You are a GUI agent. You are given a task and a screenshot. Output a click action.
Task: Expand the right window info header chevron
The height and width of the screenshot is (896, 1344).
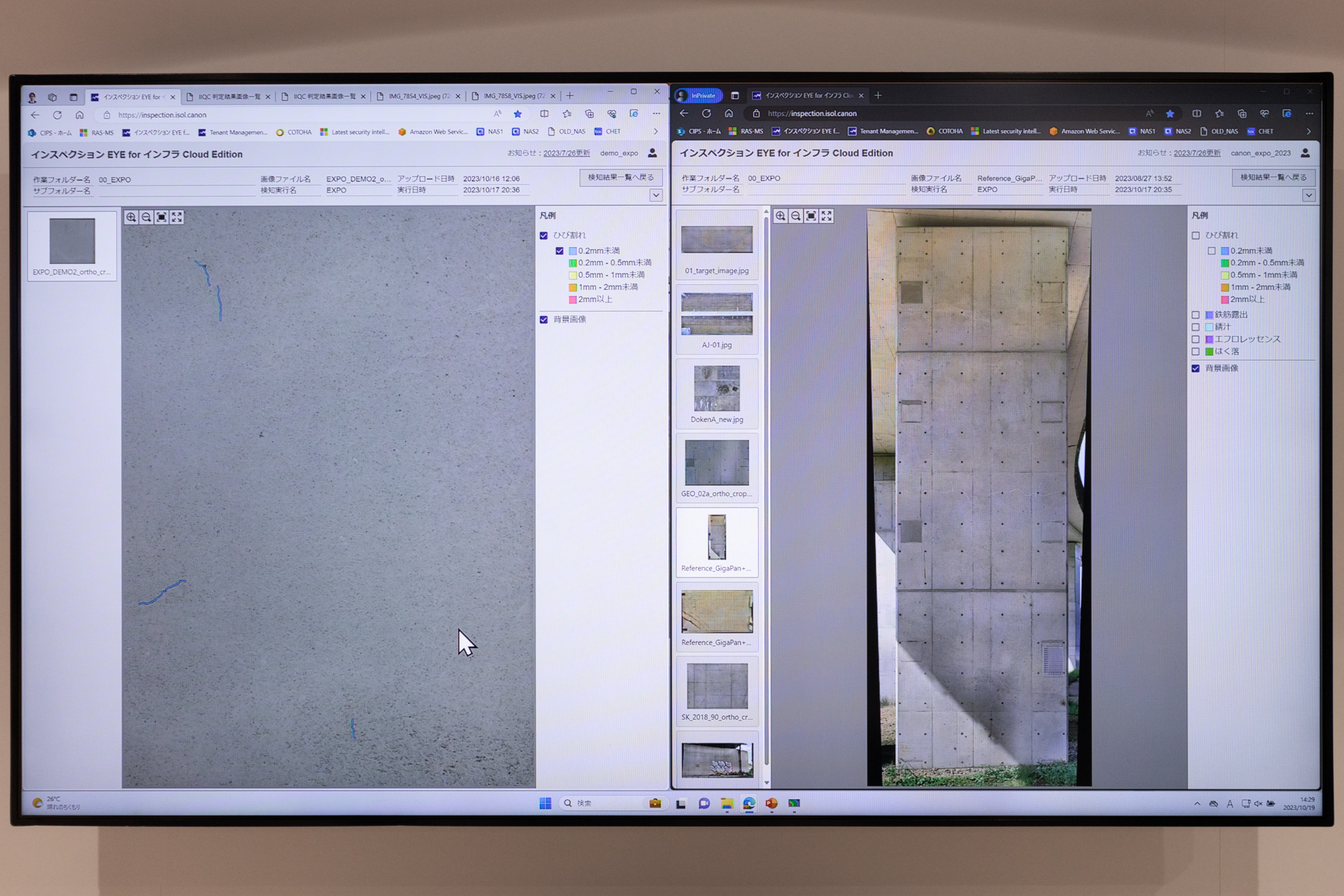(1308, 195)
